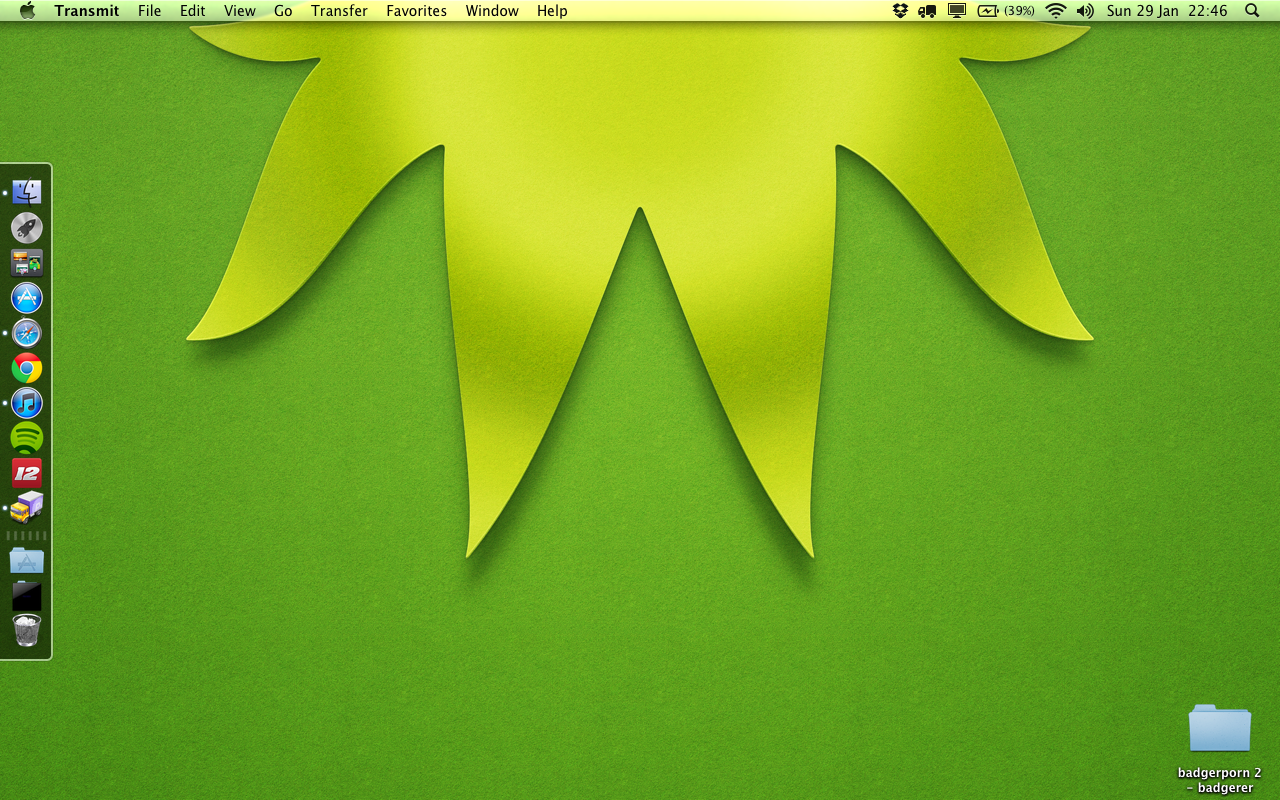
Task: Open the Transfer menu
Action: tap(339, 11)
